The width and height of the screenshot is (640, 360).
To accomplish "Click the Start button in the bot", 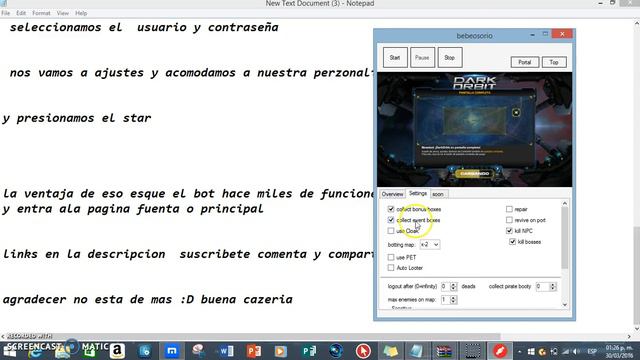I will tap(395, 58).
